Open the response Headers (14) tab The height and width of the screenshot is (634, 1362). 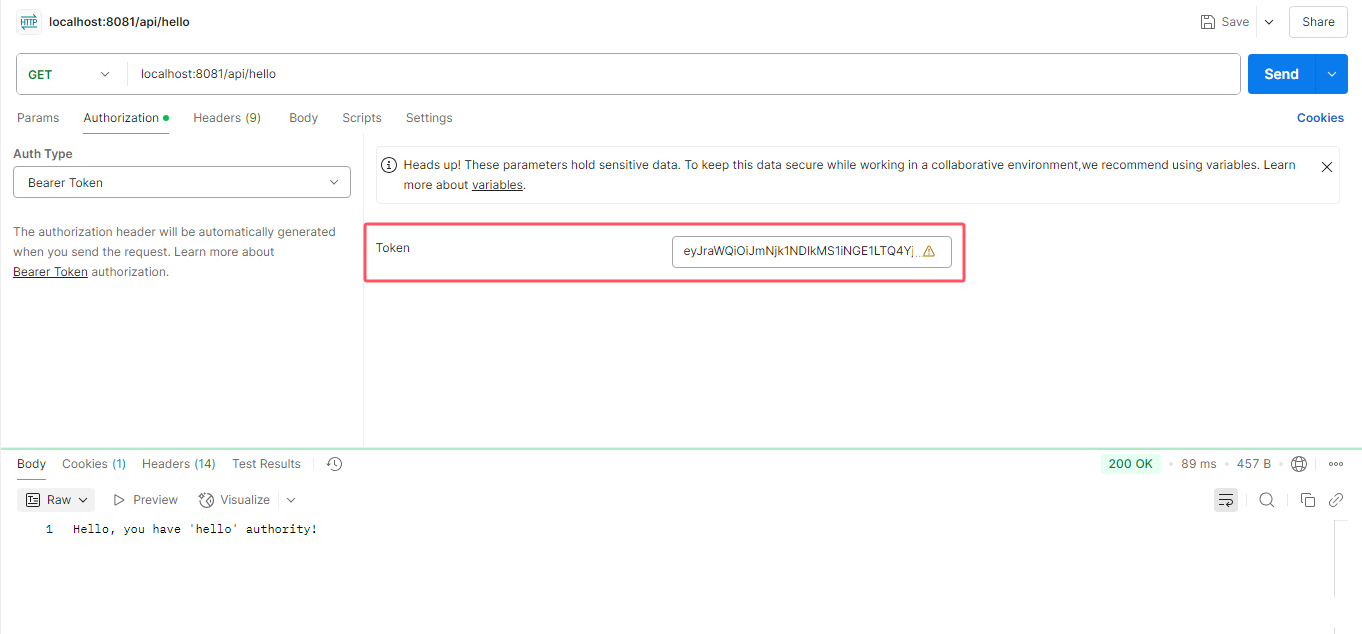click(179, 464)
